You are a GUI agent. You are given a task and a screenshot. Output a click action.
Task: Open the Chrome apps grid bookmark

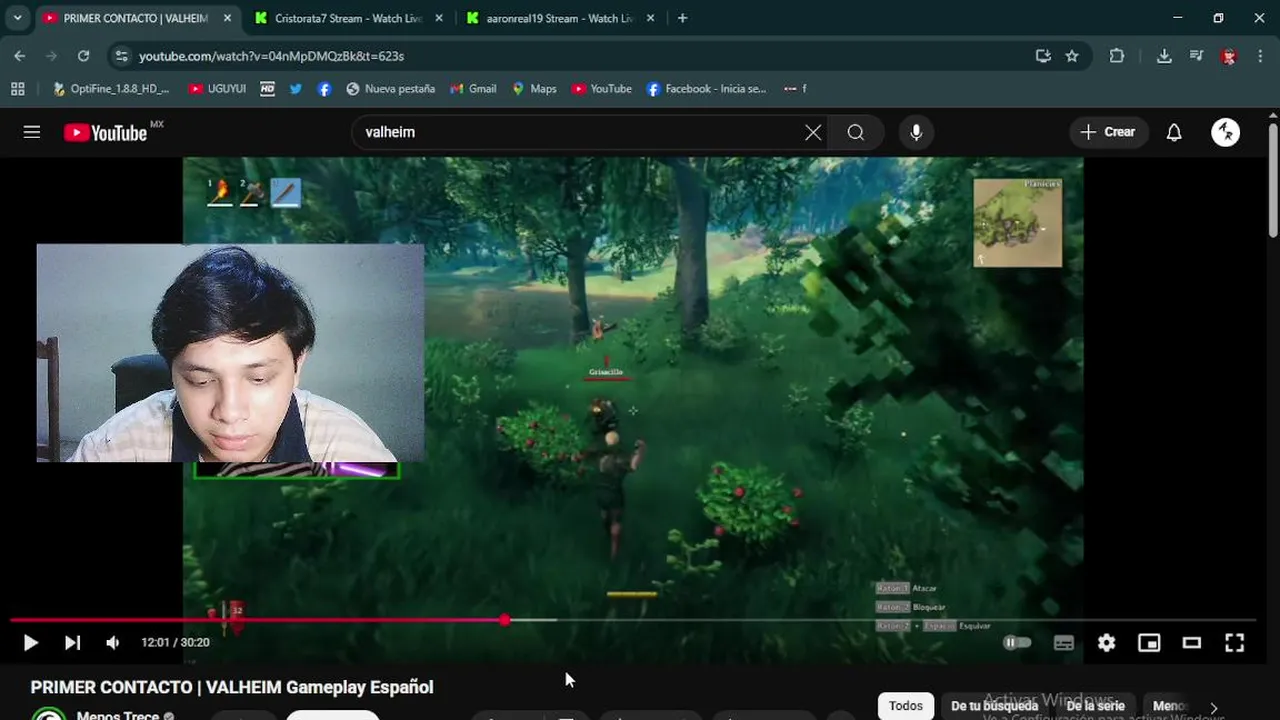pyautogui.click(x=17, y=89)
